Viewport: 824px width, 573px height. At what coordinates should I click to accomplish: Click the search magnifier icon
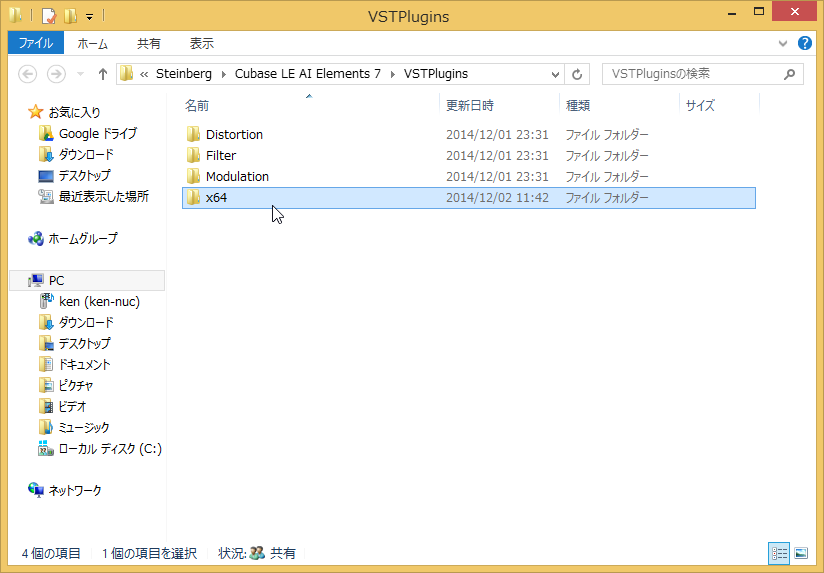tap(789, 74)
